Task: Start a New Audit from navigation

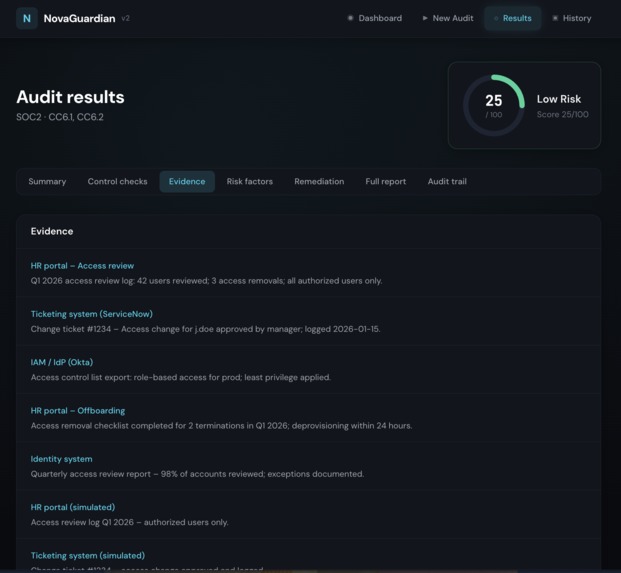Action: [x=448, y=18]
